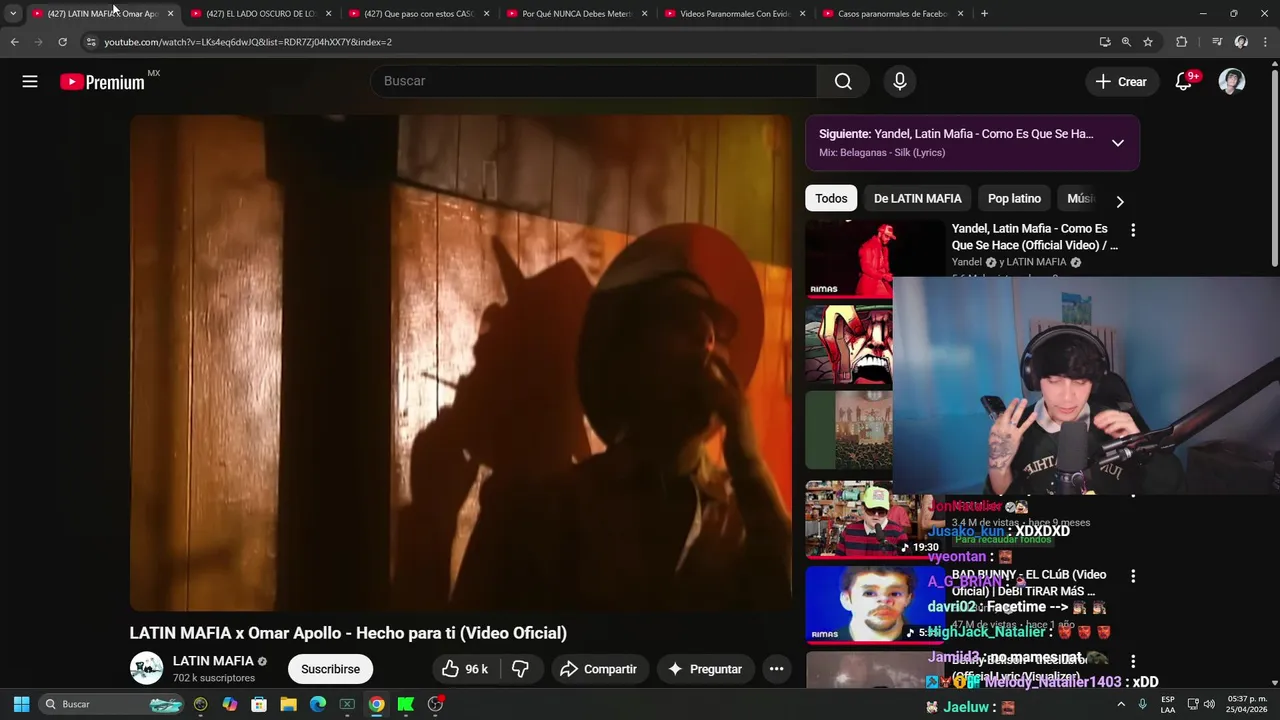Viewport: 1280px width, 720px height.
Task: Open the tab search dropdown
Action: pyautogui.click(x=13, y=14)
